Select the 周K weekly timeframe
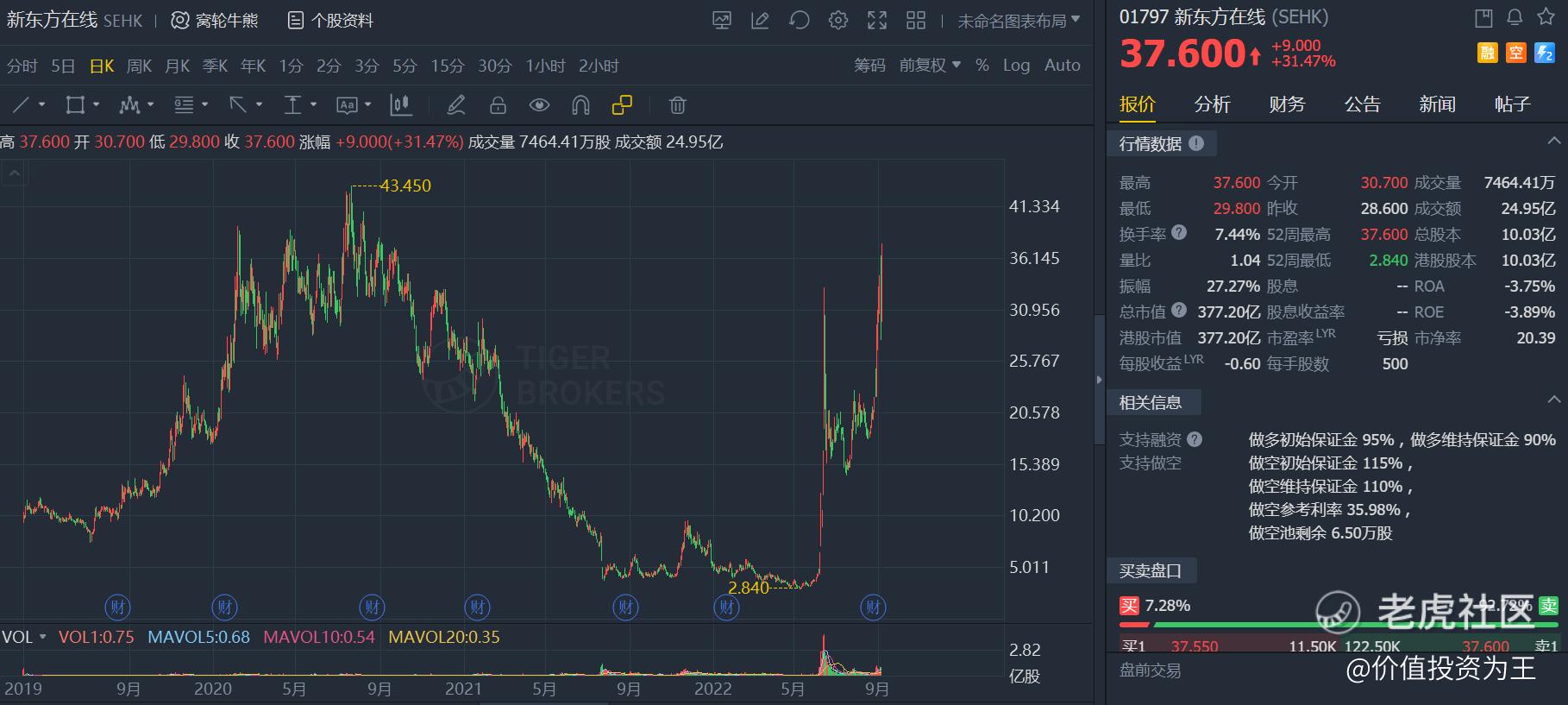The width and height of the screenshot is (1568, 705). [x=139, y=66]
